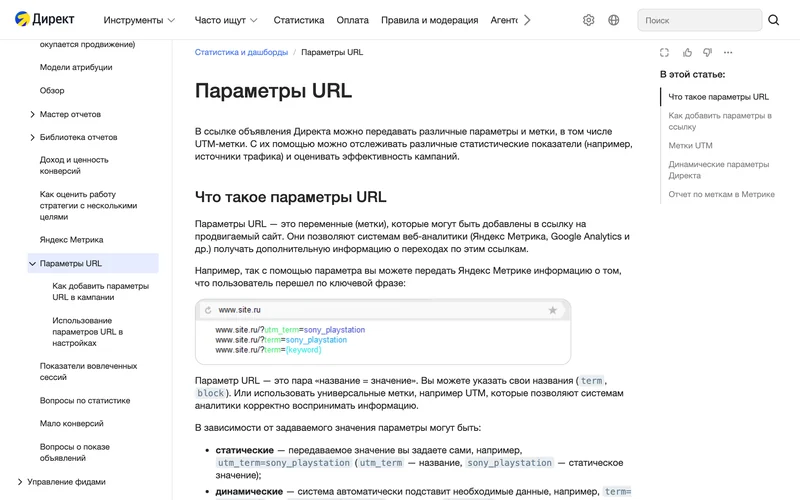Open the partially visible Агент menu item
The image size is (800, 500).
point(504,20)
